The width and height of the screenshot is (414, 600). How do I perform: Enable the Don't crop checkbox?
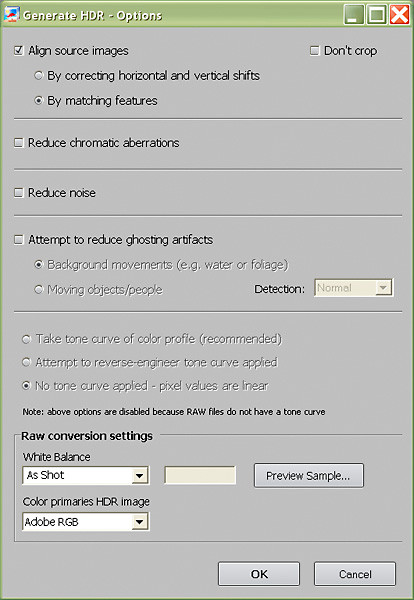[x=315, y=51]
